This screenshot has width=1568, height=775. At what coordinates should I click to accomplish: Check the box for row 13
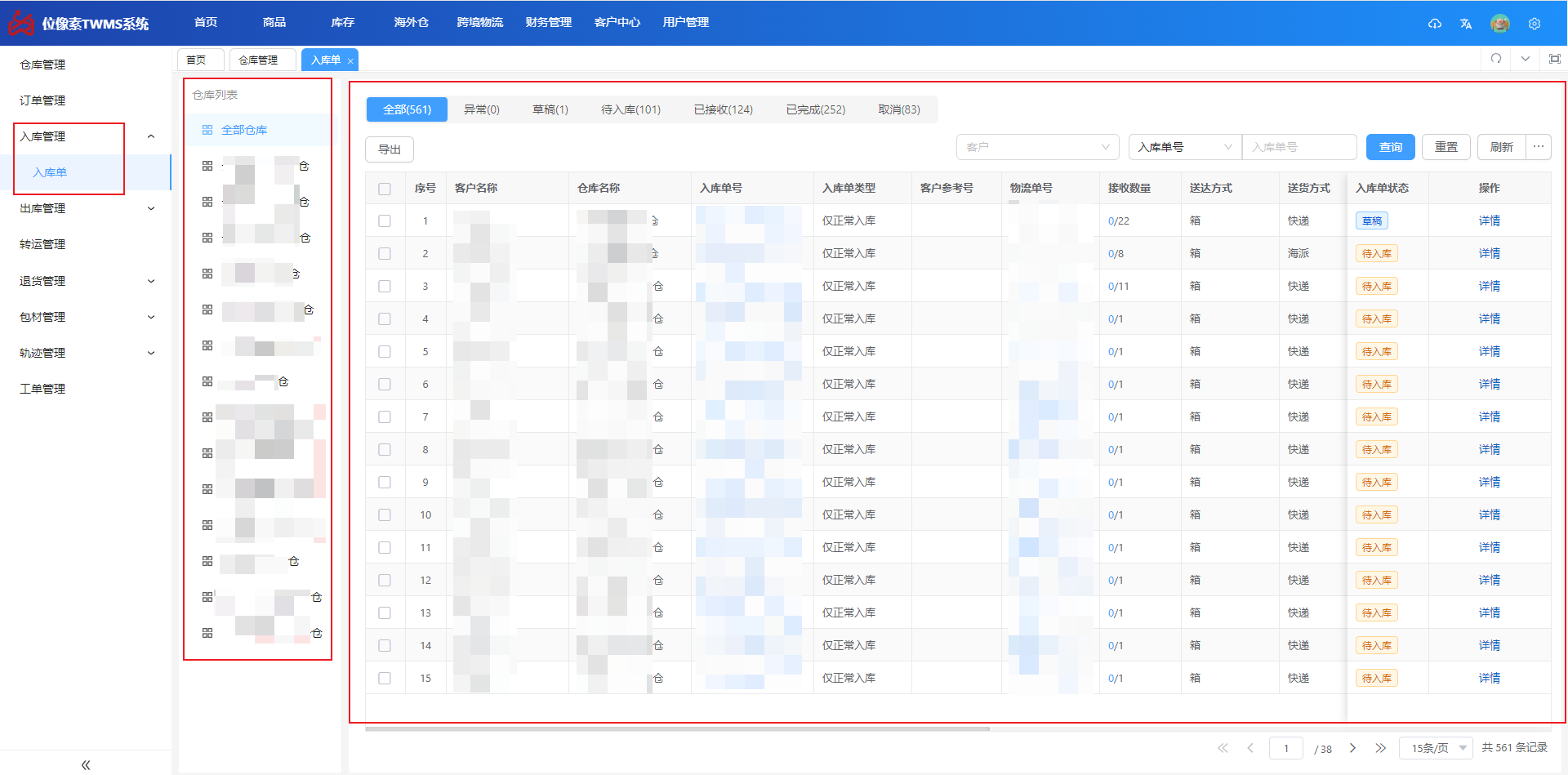click(385, 613)
